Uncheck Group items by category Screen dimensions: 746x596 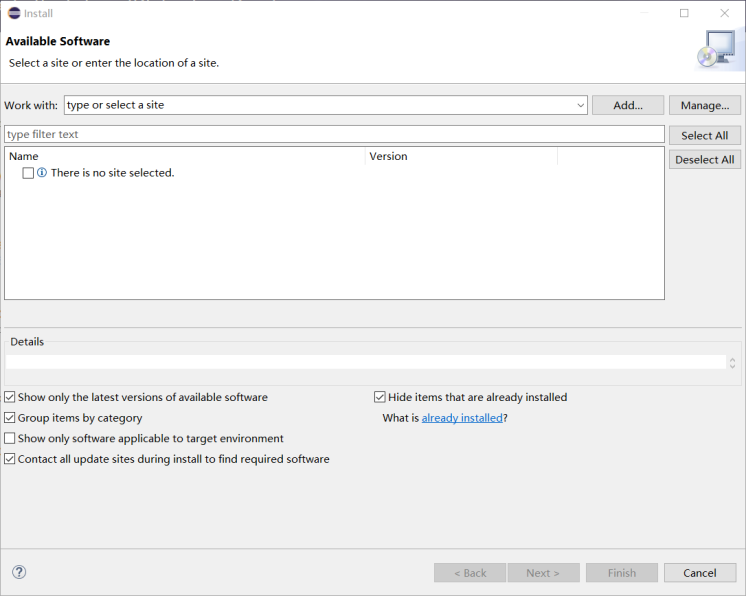click(10, 418)
